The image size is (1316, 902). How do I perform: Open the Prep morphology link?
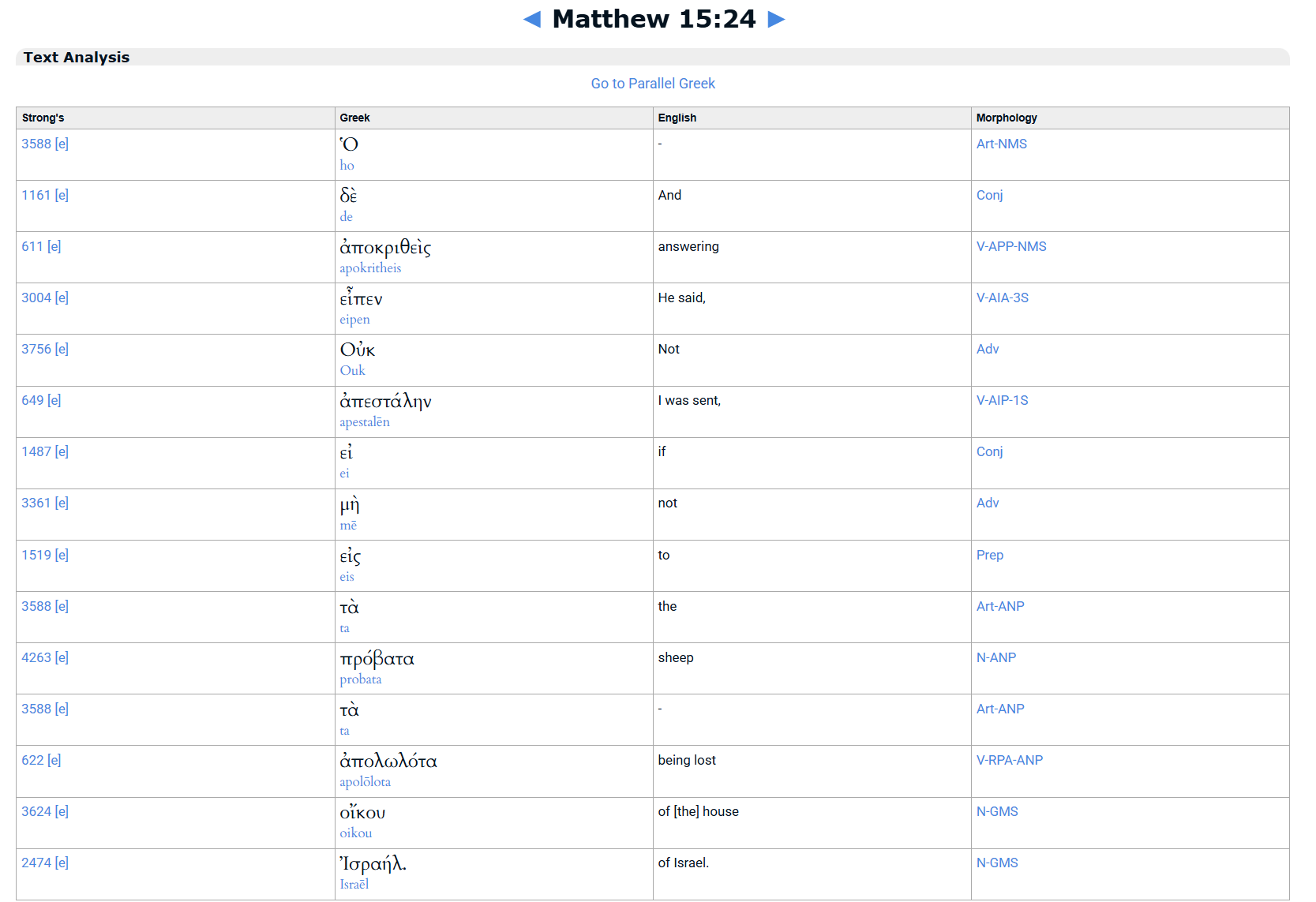tap(989, 555)
